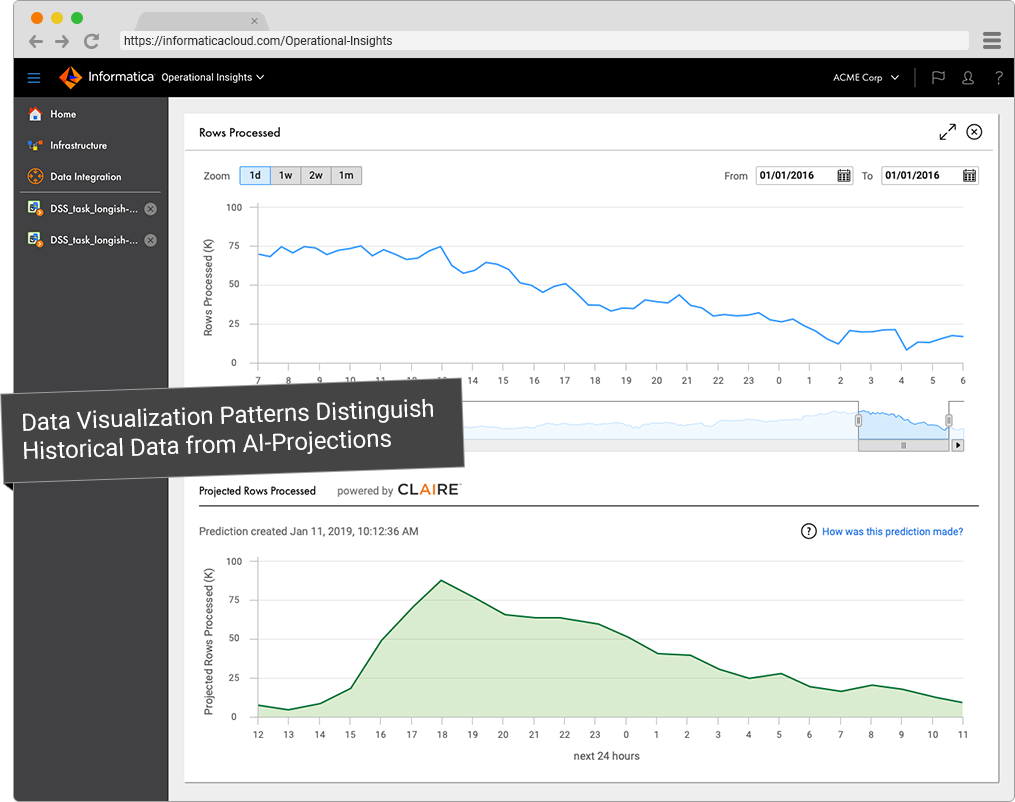Open the user profile icon

click(968, 78)
